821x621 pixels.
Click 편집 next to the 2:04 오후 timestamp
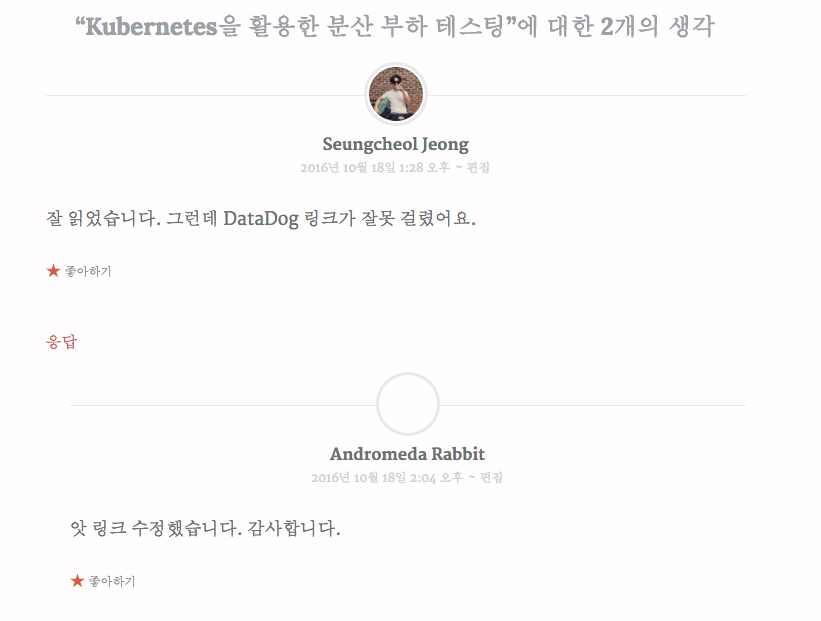[x=491, y=478]
